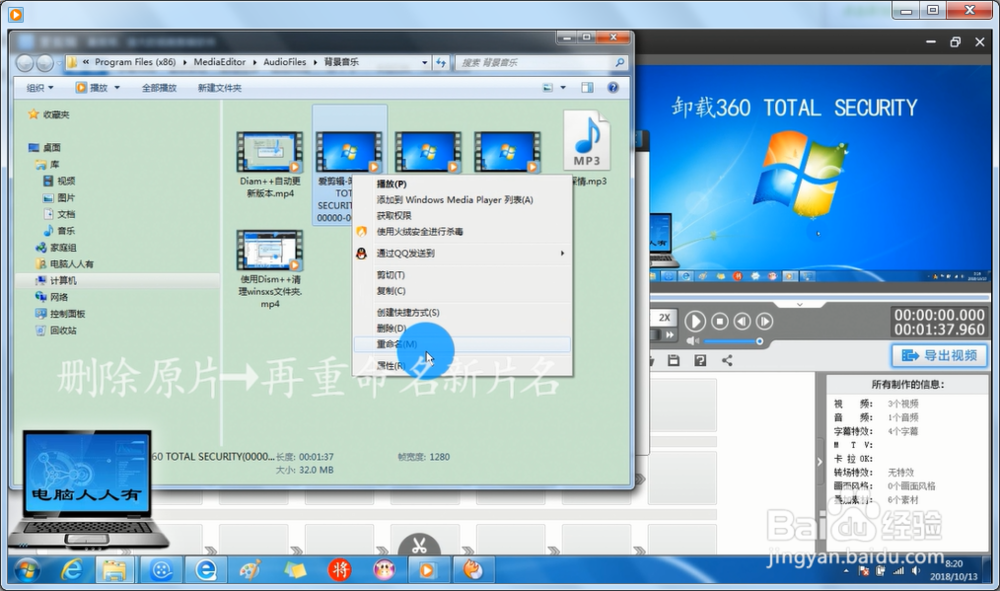Select the 使用Dism++清理winsxs文件夹.mp4 thumbnail
The height and width of the screenshot is (591, 1000).
click(x=270, y=250)
